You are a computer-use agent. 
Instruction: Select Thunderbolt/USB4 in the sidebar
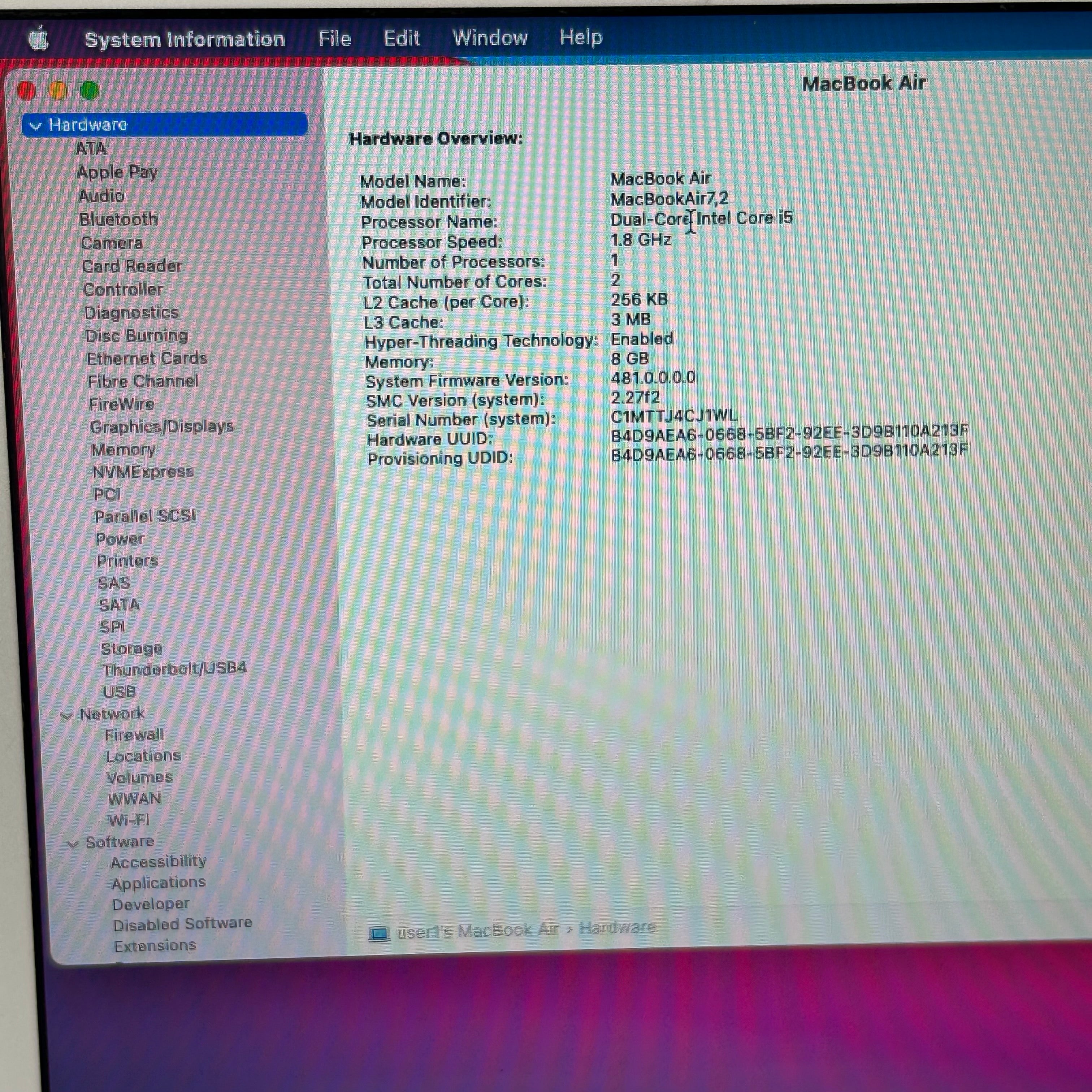click(x=175, y=669)
